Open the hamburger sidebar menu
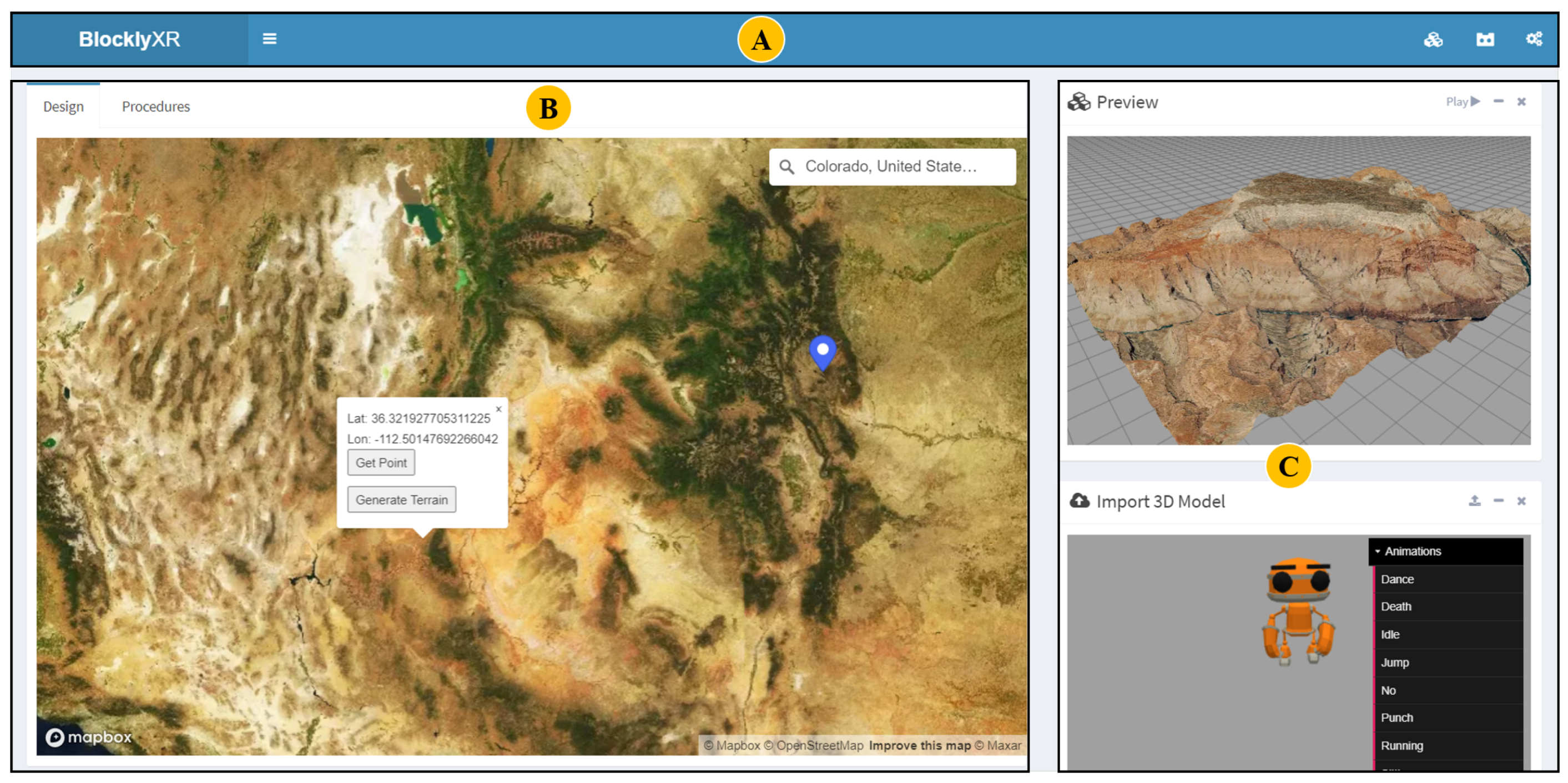This screenshot has height=783, width=1568. pyautogui.click(x=269, y=39)
